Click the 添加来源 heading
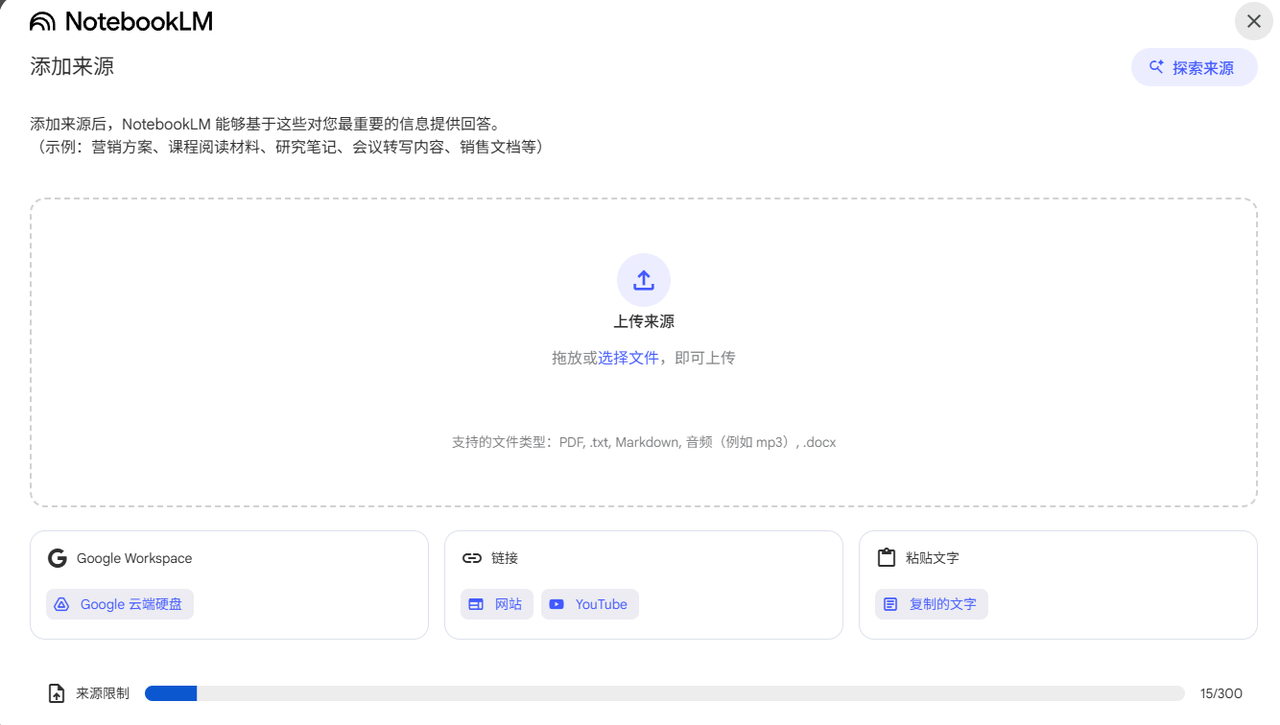1280x725 pixels. click(x=72, y=66)
